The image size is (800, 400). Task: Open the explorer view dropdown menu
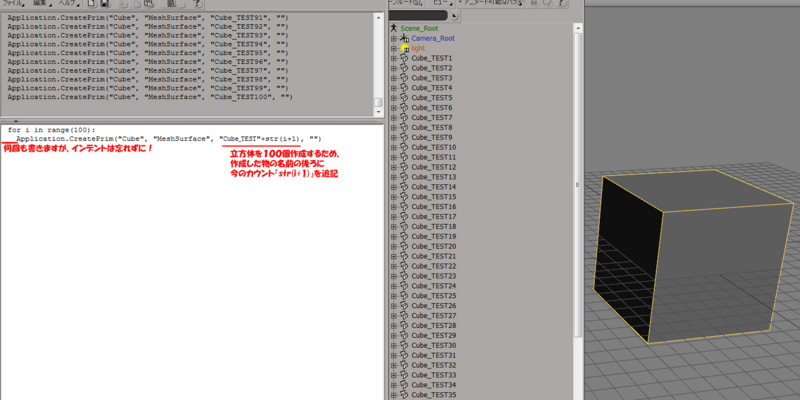[x=440, y=3]
